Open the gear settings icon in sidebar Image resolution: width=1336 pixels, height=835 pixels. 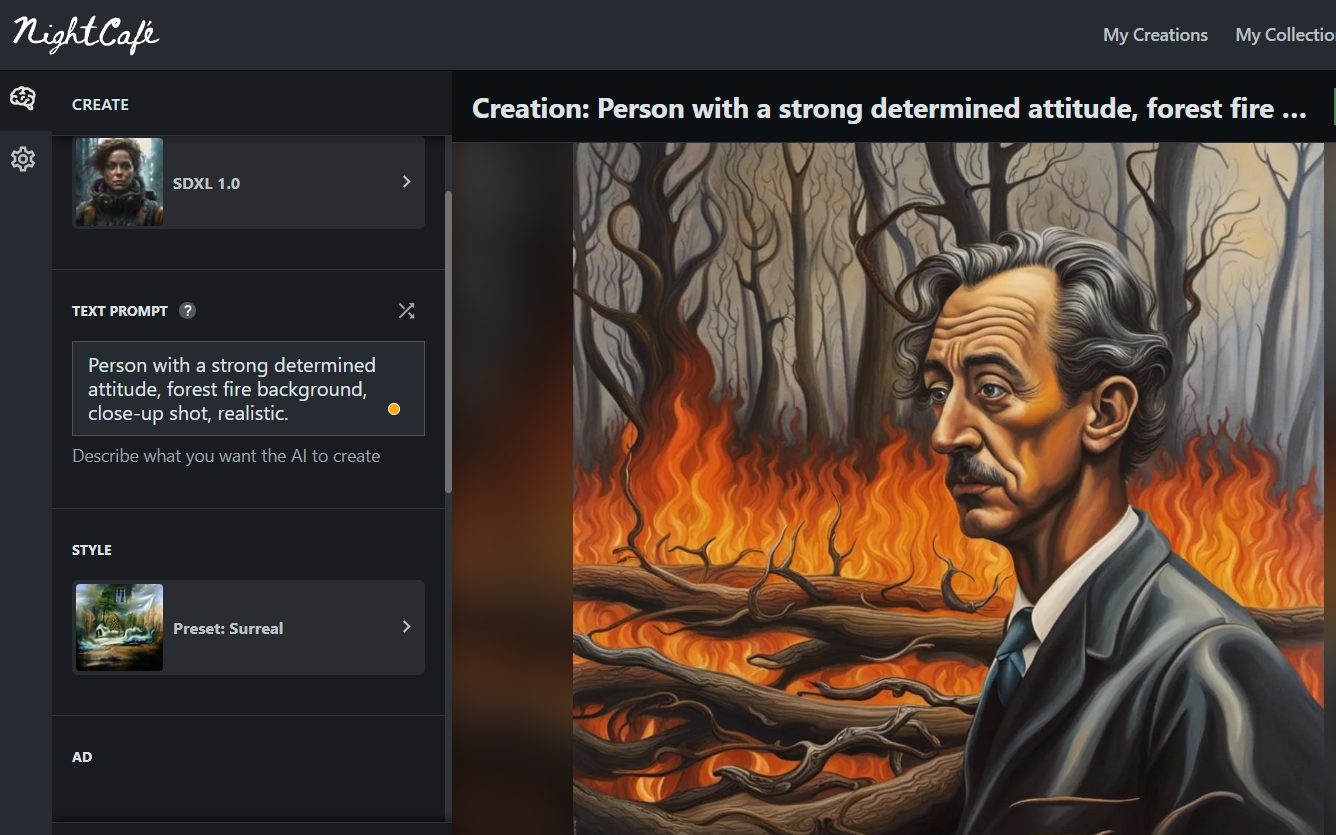tap(23, 159)
